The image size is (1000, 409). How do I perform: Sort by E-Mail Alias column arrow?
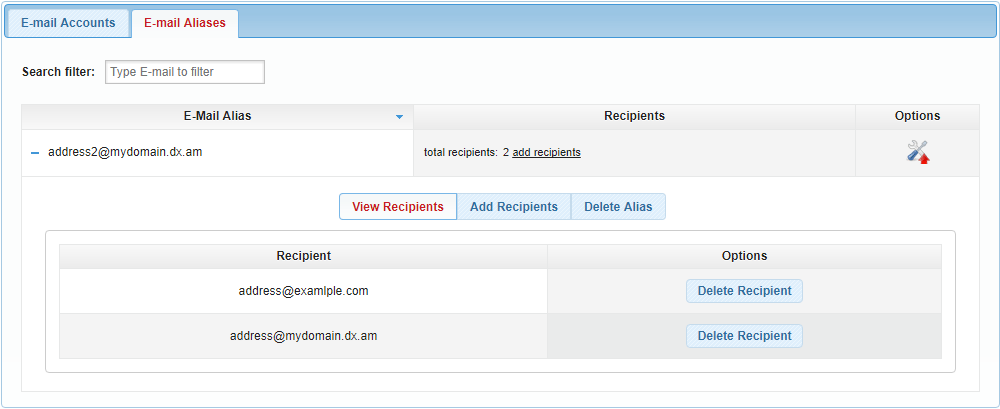point(399,117)
